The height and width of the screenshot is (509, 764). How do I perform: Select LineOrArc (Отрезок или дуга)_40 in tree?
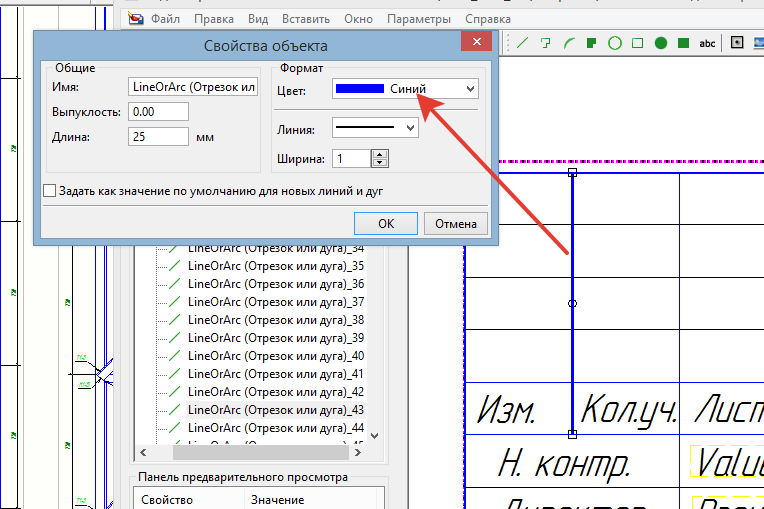click(x=275, y=356)
